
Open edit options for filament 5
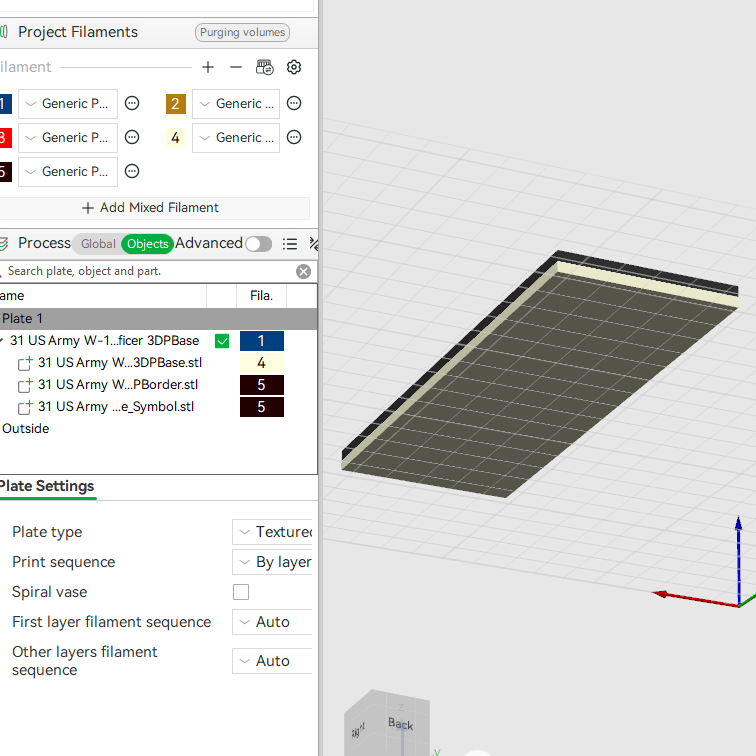point(132,171)
